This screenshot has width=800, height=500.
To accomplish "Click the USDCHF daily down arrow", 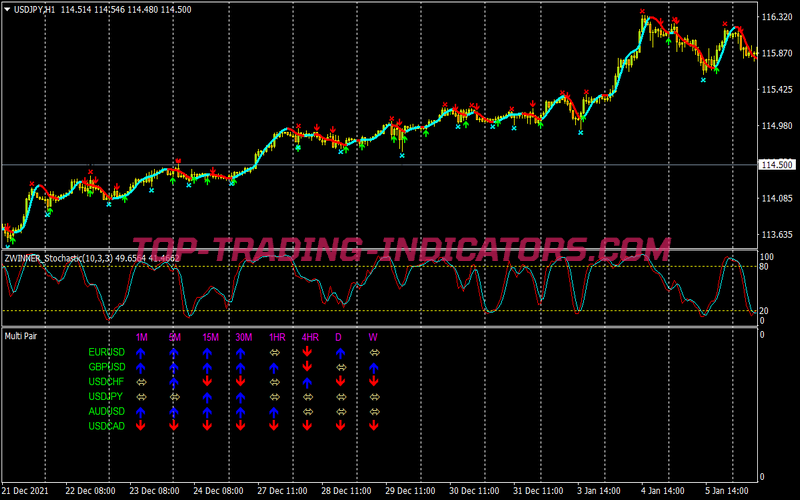I will point(340,381).
